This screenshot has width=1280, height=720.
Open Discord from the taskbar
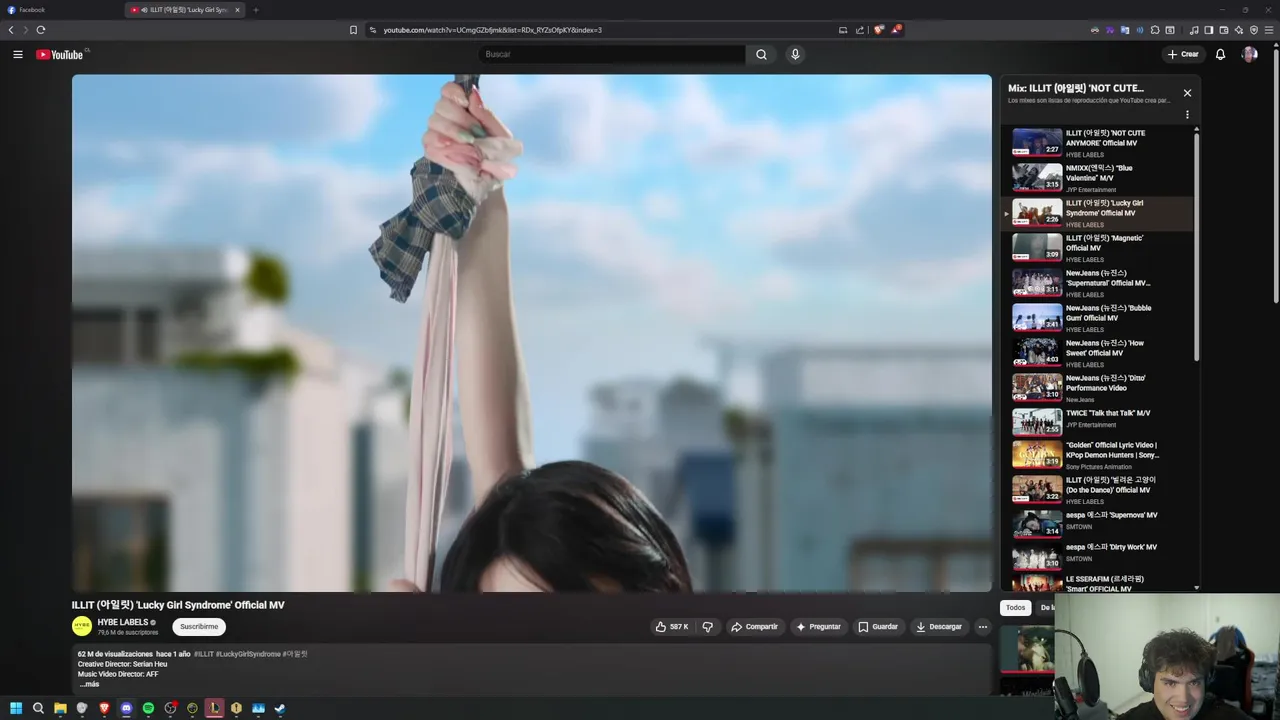coord(126,708)
